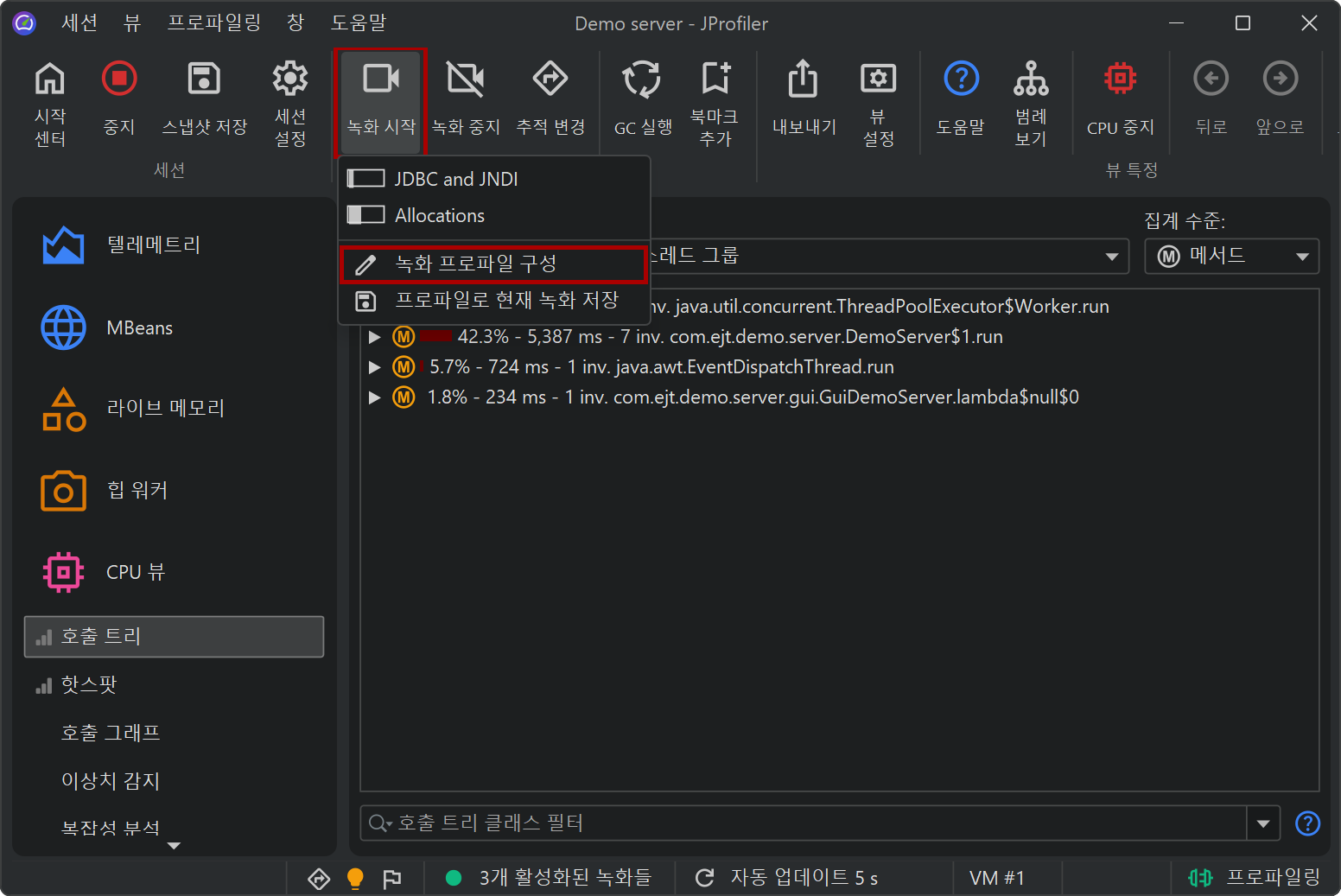The height and width of the screenshot is (896, 1341).
Task: Open the 텔레메트리 section in sidebar
Action: tap(153, 245)
